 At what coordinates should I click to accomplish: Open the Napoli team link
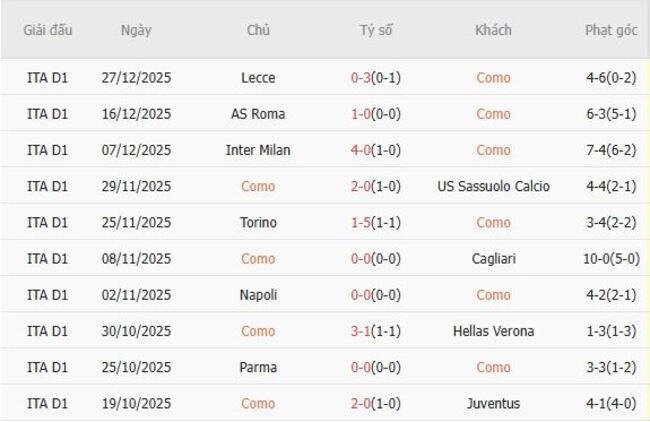pos(258,295)
